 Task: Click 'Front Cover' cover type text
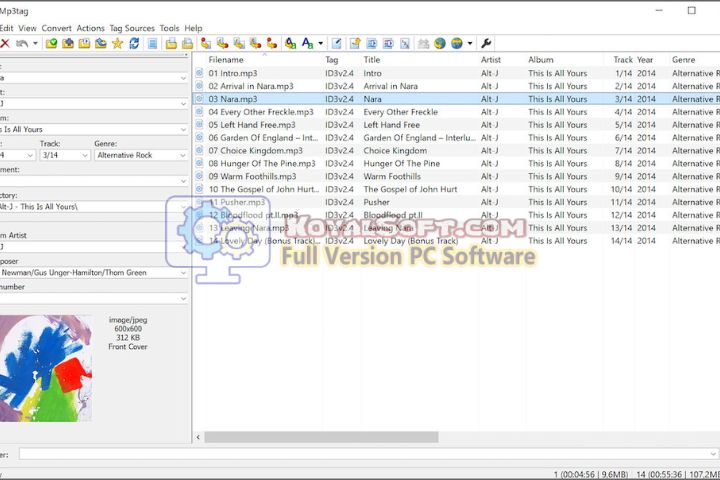128,346
